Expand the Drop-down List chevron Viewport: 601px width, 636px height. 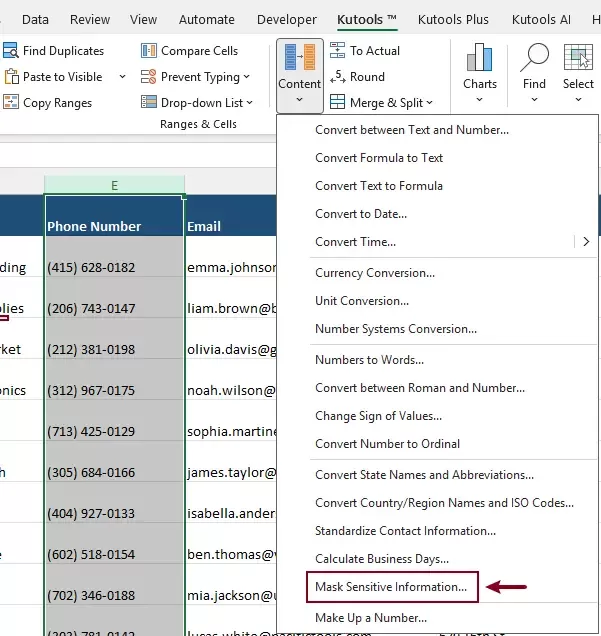(249, 103)
